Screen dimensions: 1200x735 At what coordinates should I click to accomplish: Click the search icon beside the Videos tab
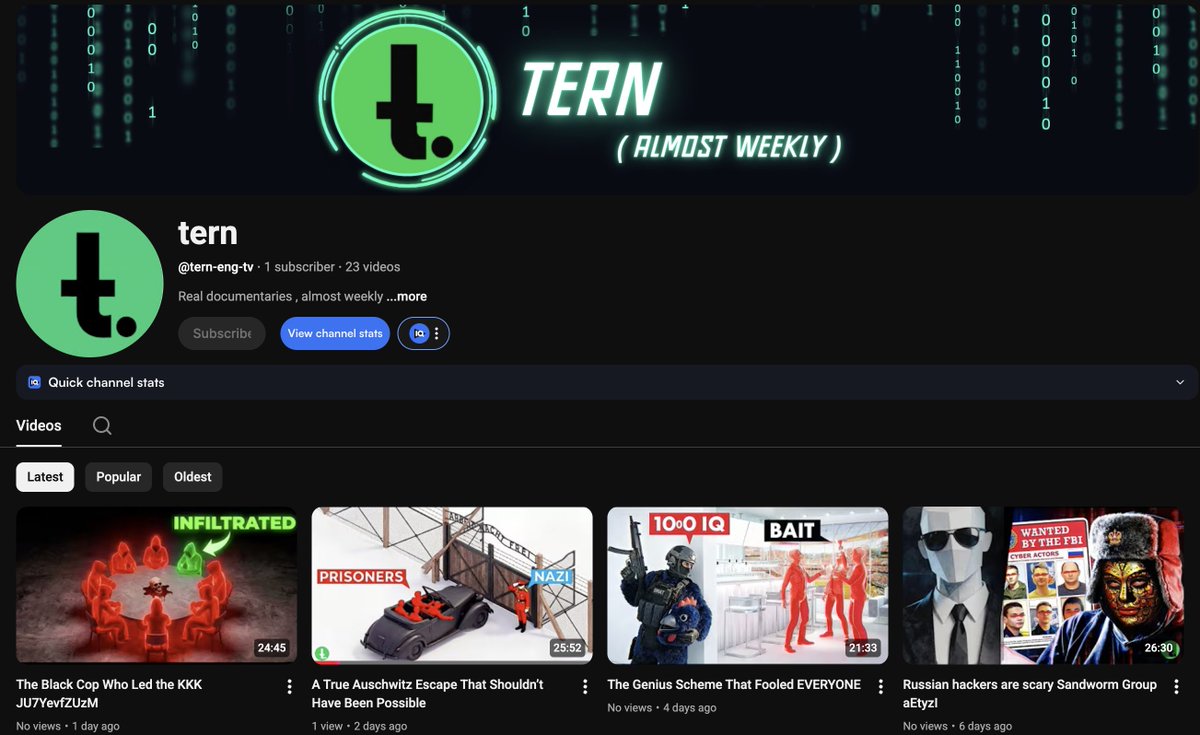point(102,426)
